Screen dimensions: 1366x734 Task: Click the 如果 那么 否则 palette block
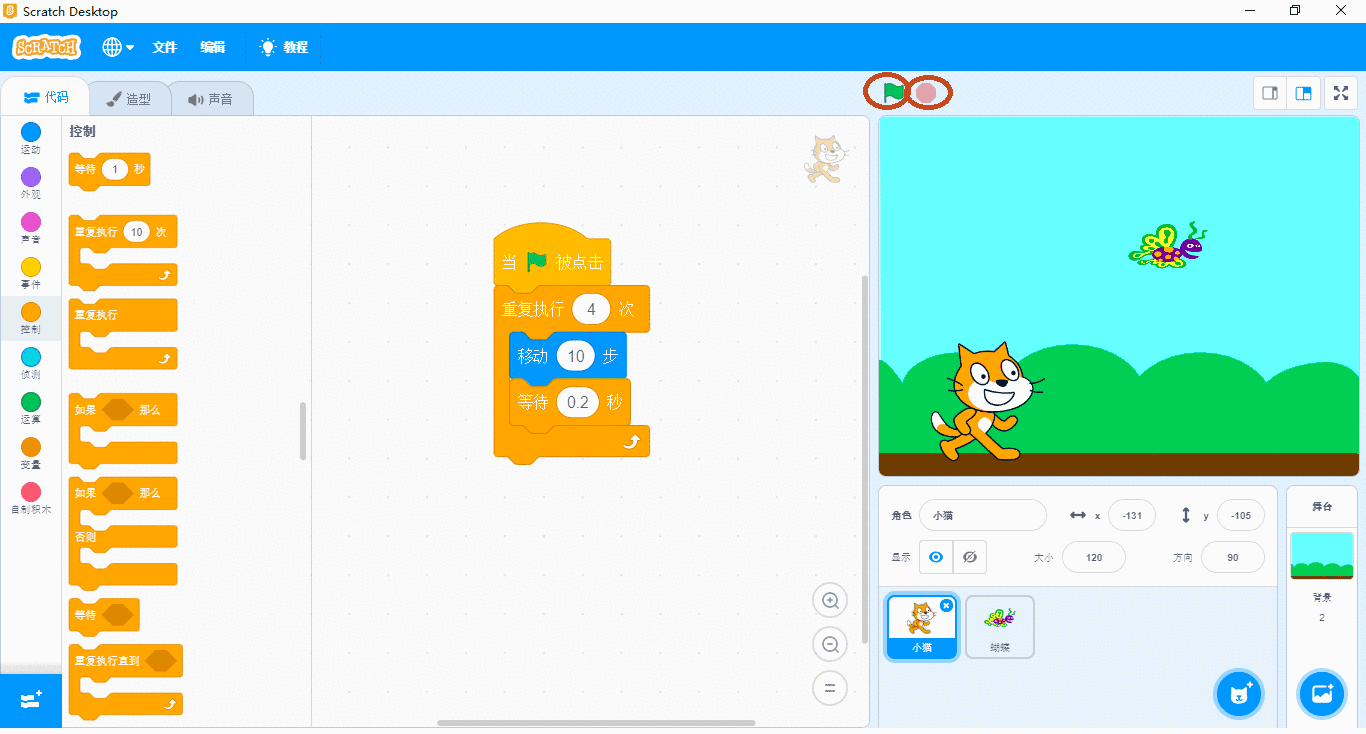(x=123, y=531)
